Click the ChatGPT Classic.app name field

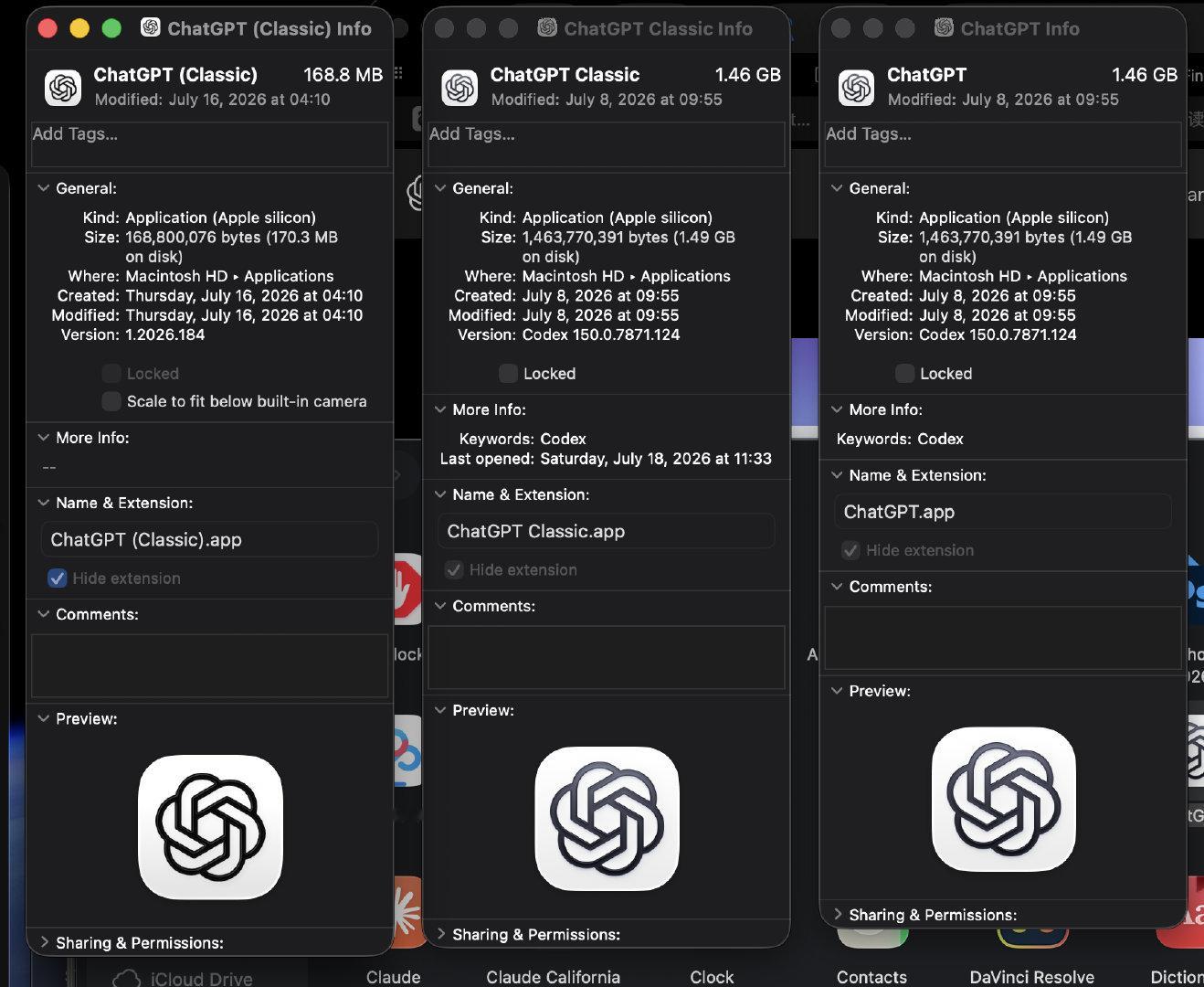607,531
